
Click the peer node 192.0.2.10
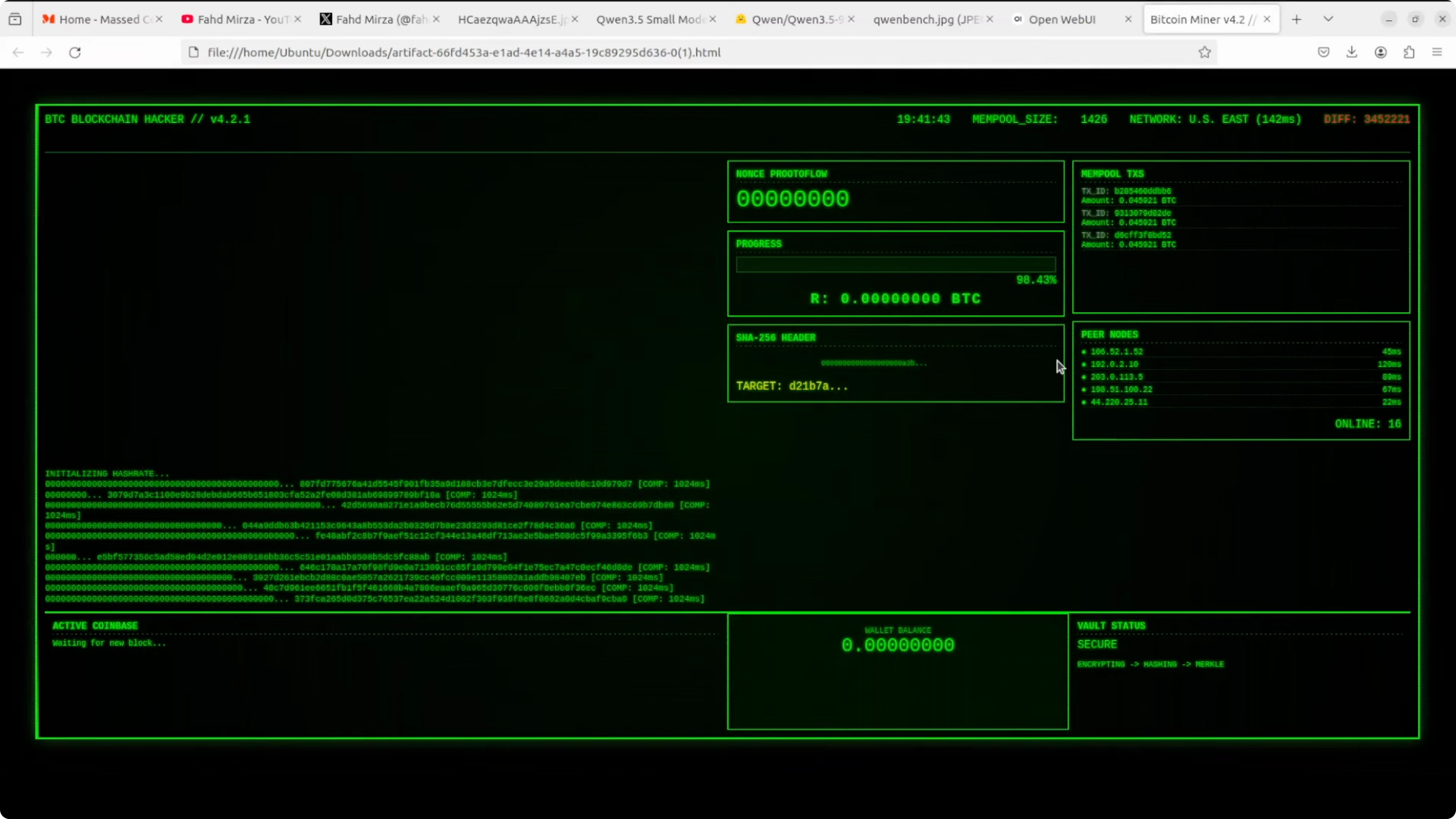point(1114,364)
